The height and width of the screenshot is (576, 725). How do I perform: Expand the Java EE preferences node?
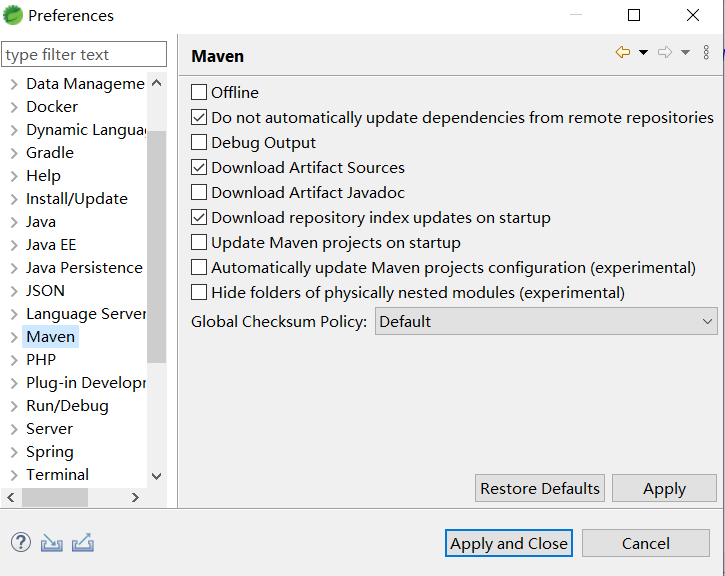13,245
